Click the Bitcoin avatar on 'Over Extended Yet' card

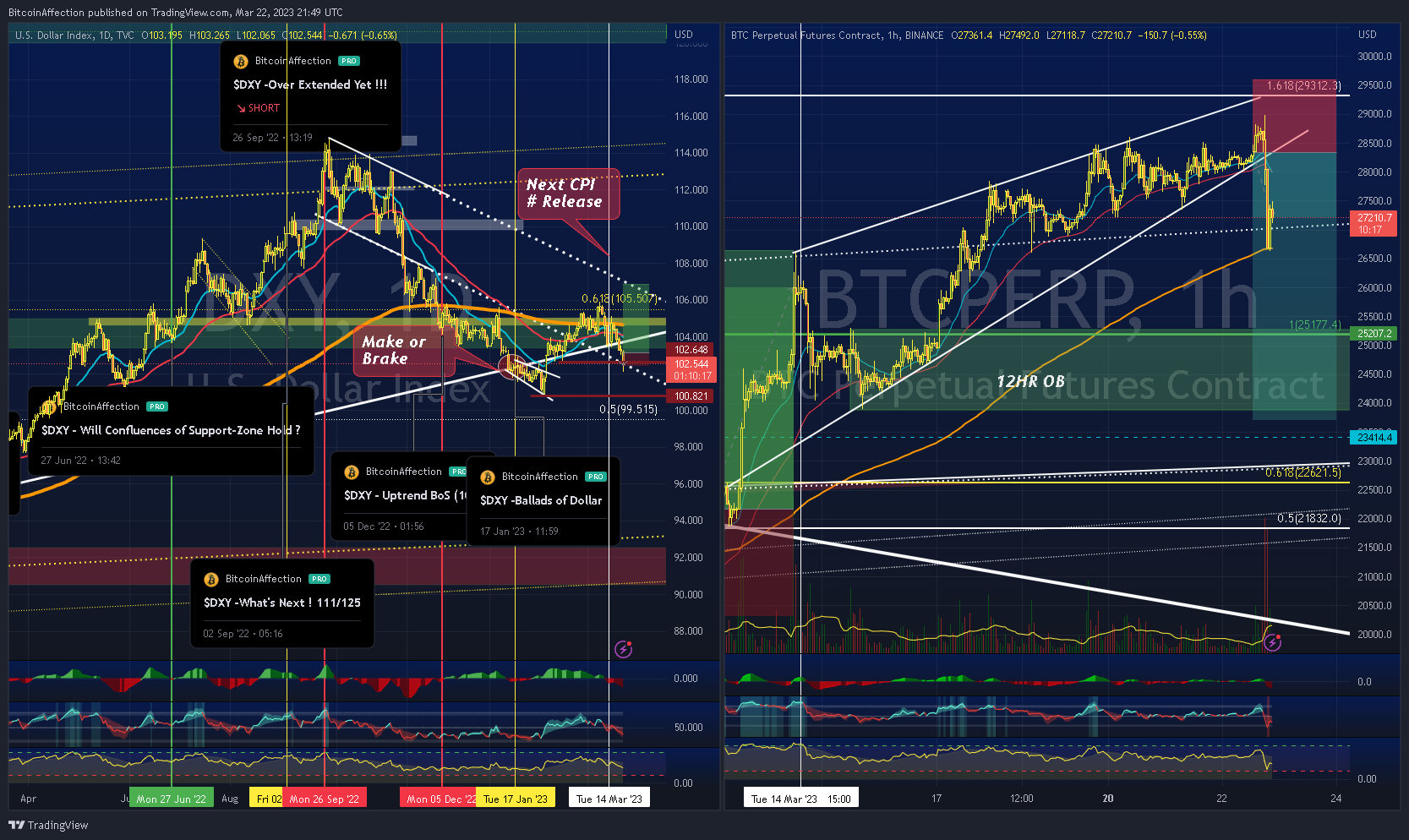(x=241, y=62)
